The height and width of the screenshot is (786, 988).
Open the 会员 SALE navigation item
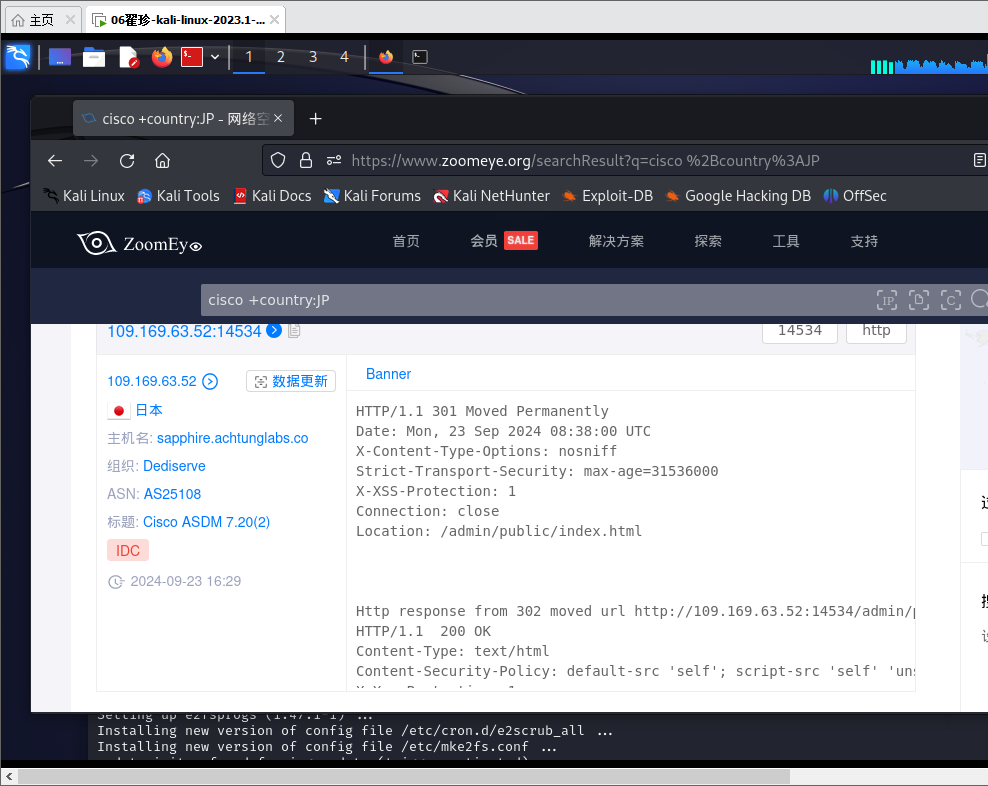pyautogui.click(x=504, y=241)
